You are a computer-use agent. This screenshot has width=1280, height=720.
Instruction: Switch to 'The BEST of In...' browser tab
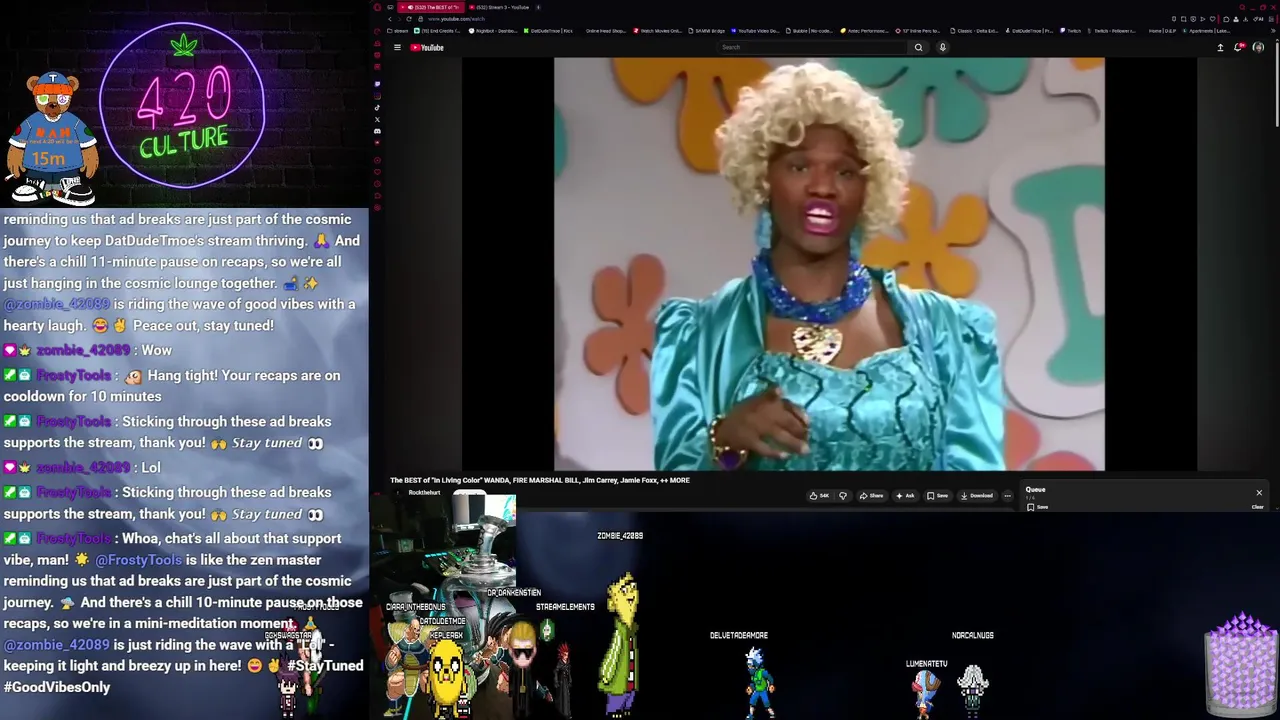click(x=430, y=7)
